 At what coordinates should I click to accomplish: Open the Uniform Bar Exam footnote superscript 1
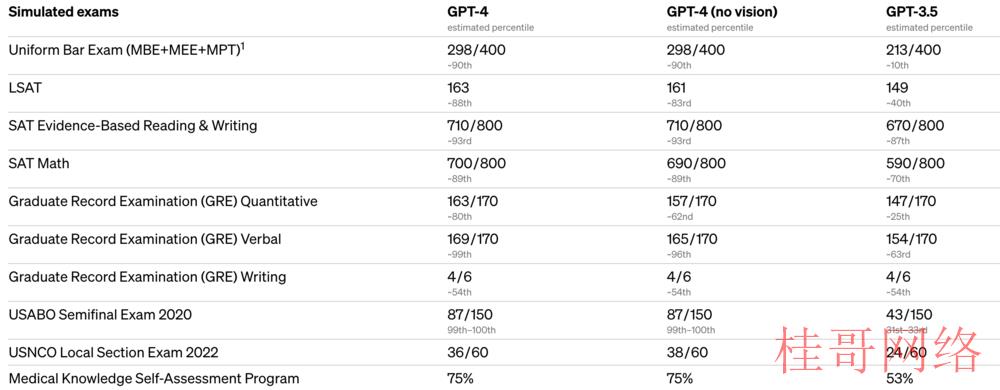pyautogui.click(x=243, y=46)
